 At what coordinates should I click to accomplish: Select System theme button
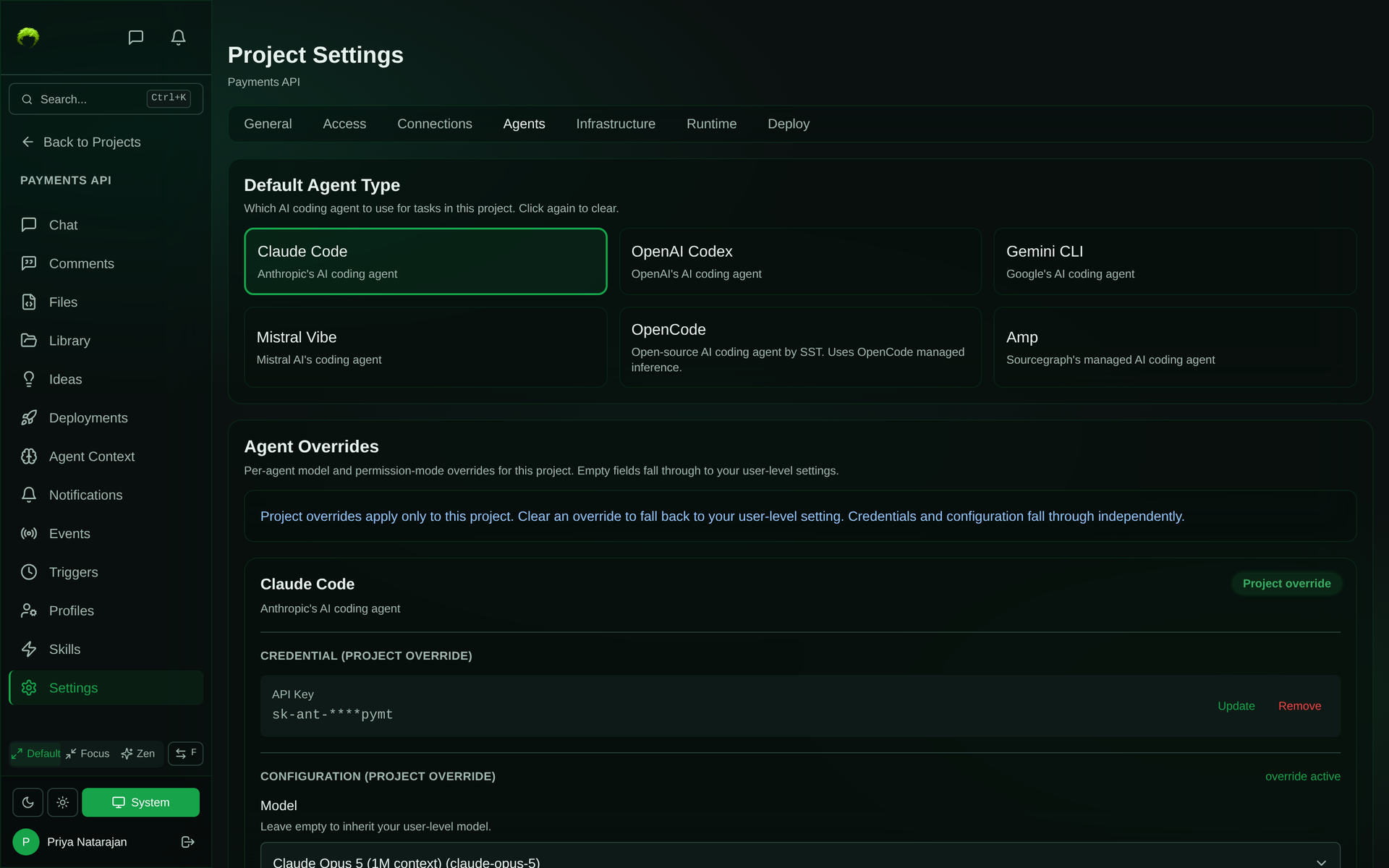(x=140, y=802)
